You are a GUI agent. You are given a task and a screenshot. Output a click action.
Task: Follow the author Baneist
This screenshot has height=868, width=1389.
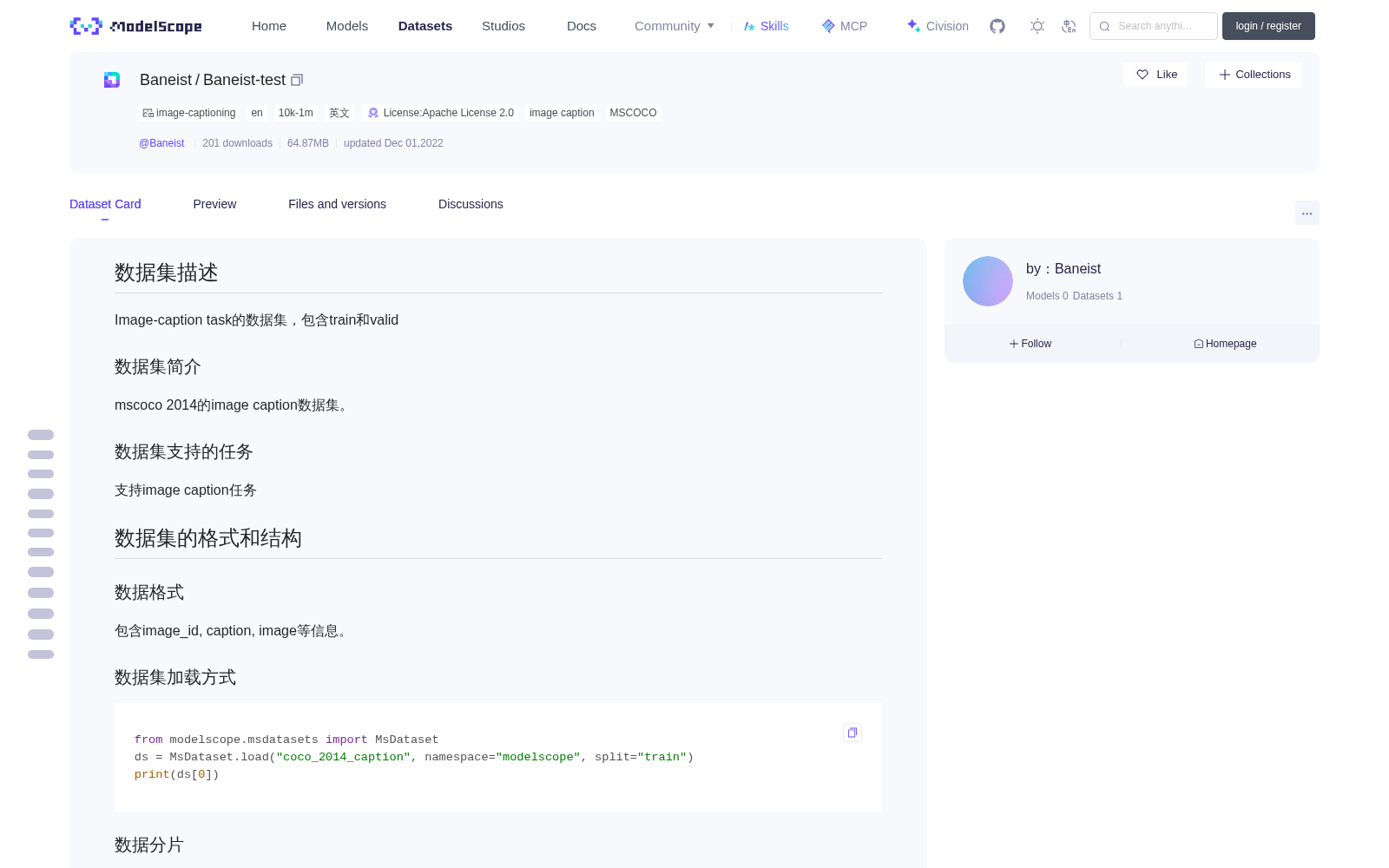point(1030,344)
